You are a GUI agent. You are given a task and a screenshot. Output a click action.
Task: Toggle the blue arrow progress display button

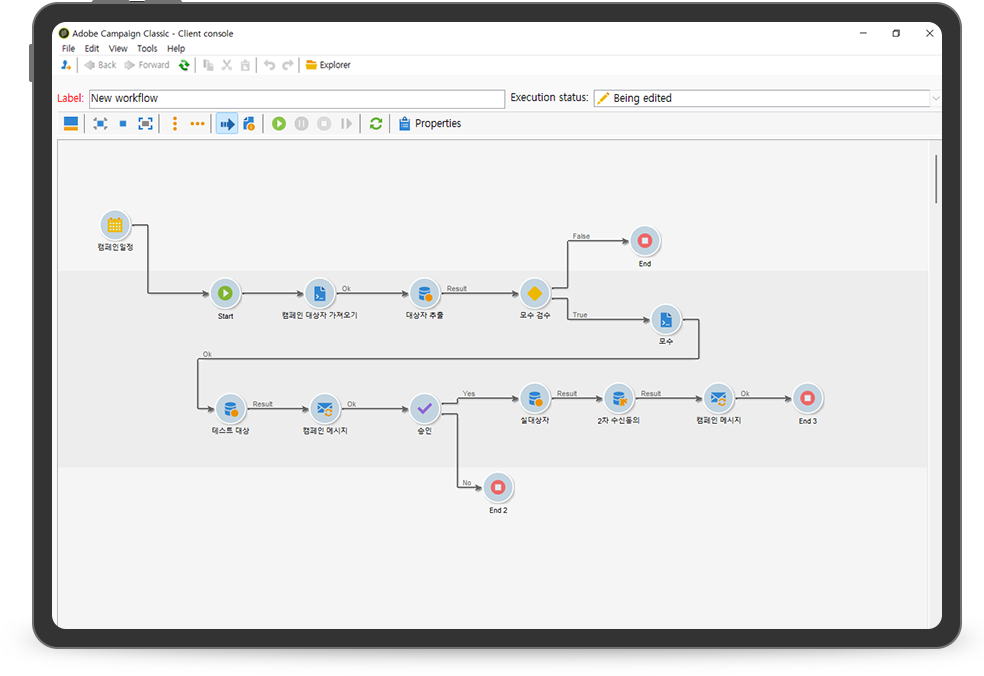point(227,124)
